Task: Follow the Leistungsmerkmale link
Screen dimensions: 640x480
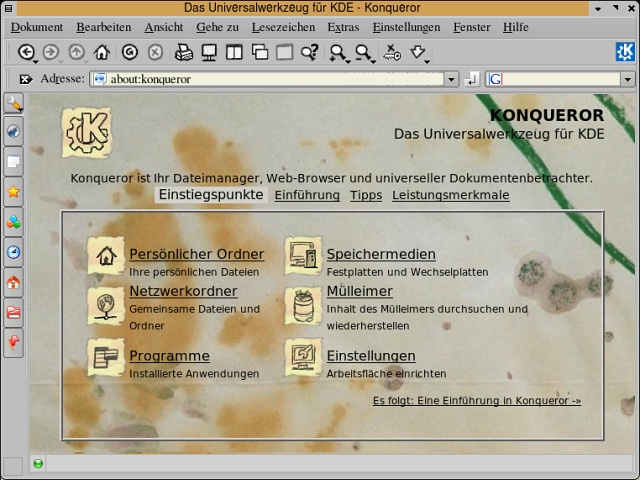Action: 451,195
